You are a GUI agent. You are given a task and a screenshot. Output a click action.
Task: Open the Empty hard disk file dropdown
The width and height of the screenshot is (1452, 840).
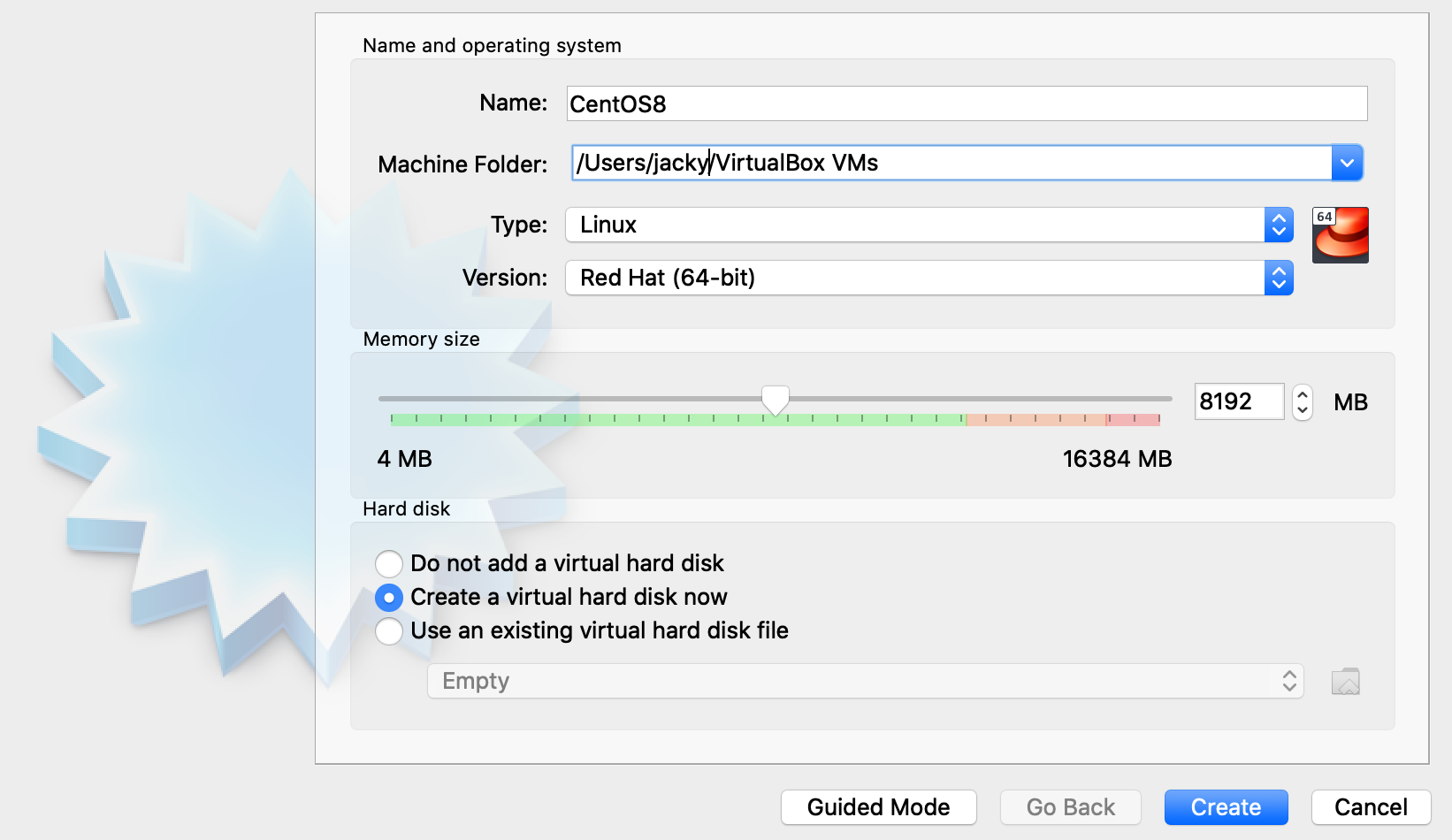pos(866,681)
